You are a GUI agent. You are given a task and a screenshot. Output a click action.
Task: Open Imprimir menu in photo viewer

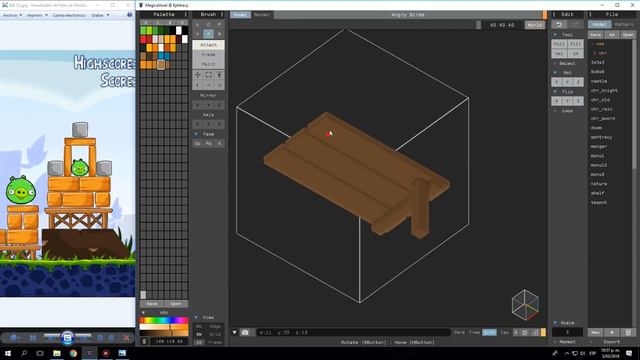pos(37,15)
